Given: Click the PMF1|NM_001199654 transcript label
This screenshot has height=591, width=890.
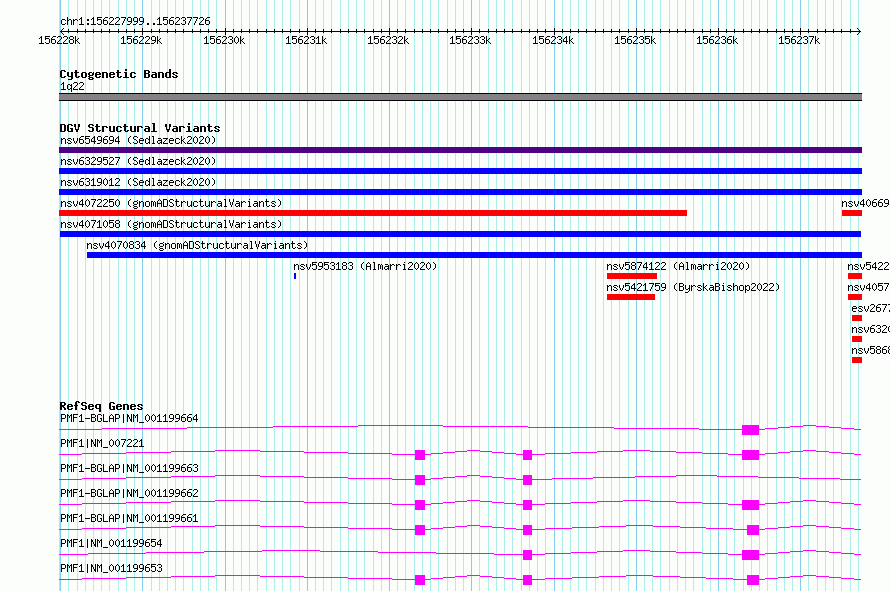Looking at the screenshot, I should [x=111, y=543].
